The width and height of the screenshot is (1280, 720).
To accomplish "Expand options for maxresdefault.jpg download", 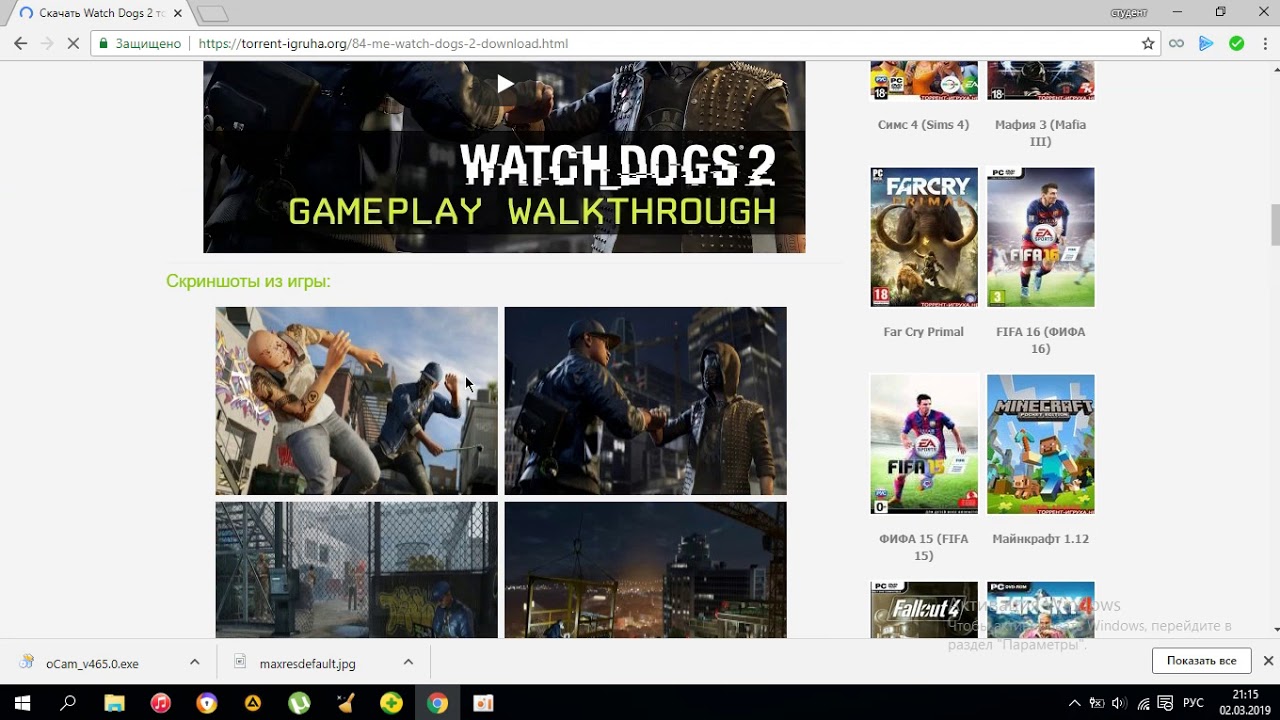I will pyautogui.click(x=408, y=662).
